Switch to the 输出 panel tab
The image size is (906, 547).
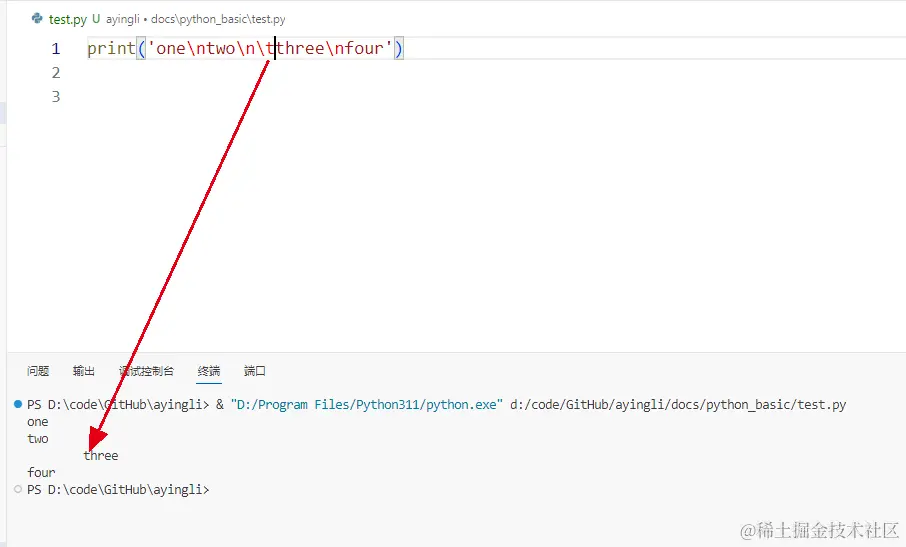(84, 371)
